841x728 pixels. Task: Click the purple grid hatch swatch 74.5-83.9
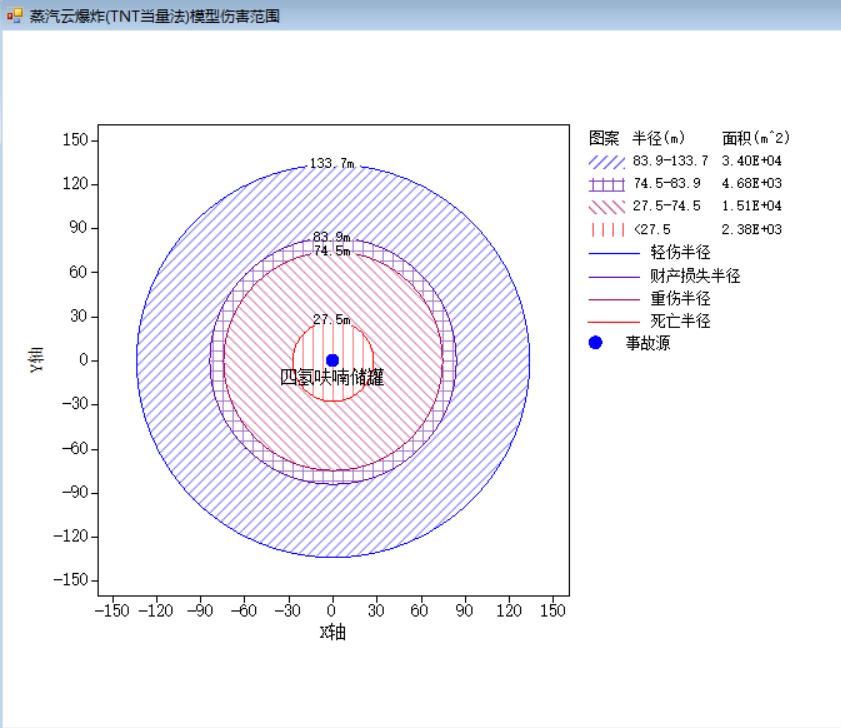click(607, 184)
